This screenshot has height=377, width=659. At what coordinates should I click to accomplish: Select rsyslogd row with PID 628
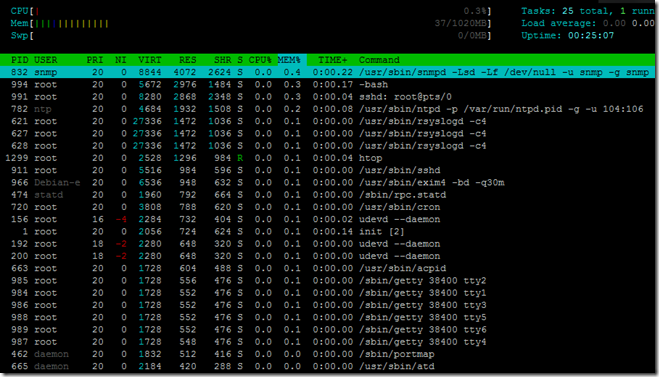click(327, 146)
